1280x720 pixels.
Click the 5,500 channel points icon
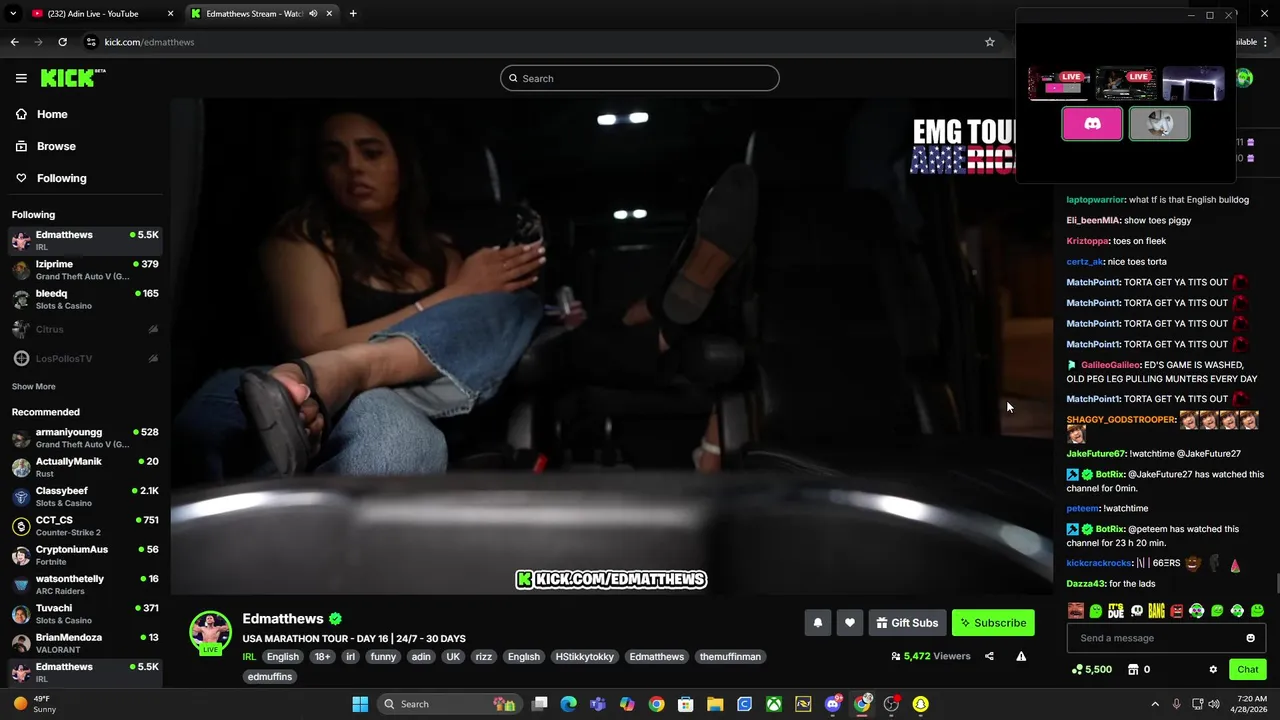[x=1077, y=670]
